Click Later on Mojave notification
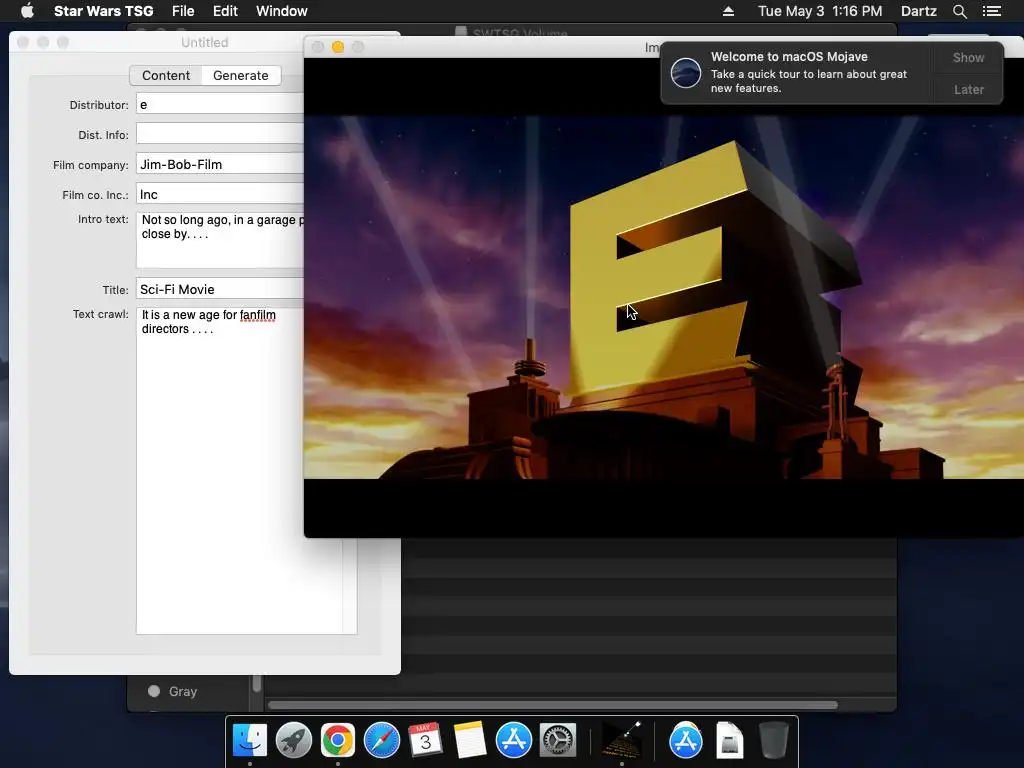The width and height of the screenshot is (1024, 768). [968, 89]
